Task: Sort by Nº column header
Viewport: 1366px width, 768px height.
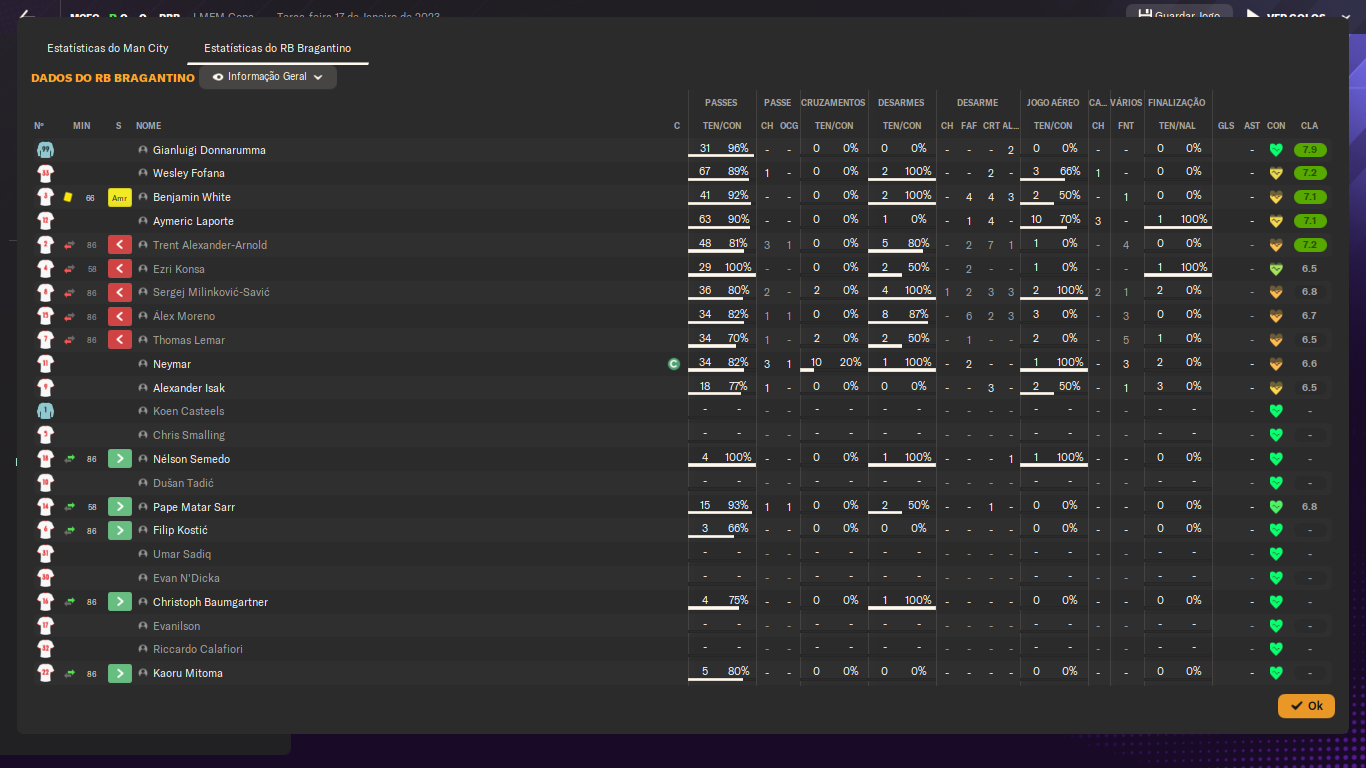Action: (39, 126)
